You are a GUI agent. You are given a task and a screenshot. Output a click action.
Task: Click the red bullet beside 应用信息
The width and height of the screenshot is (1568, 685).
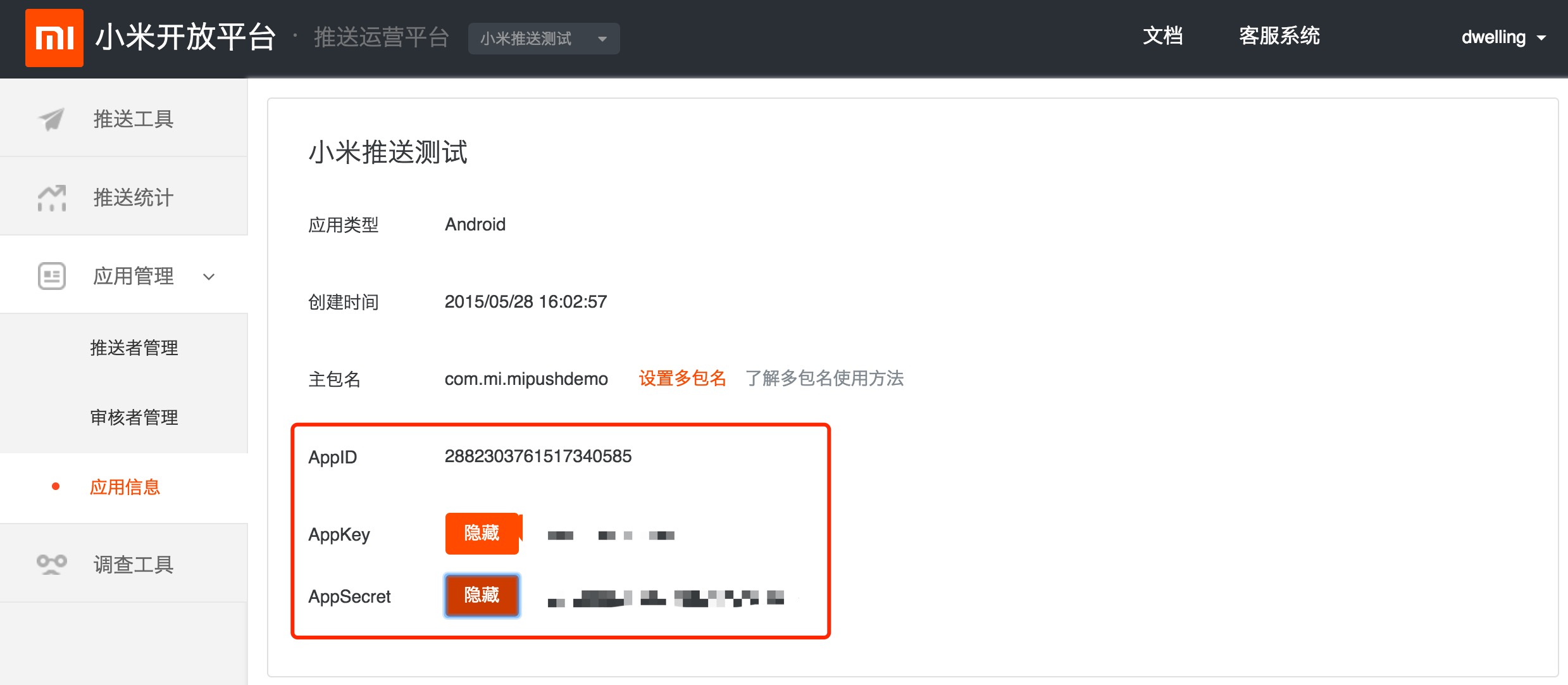click(56, 486)
